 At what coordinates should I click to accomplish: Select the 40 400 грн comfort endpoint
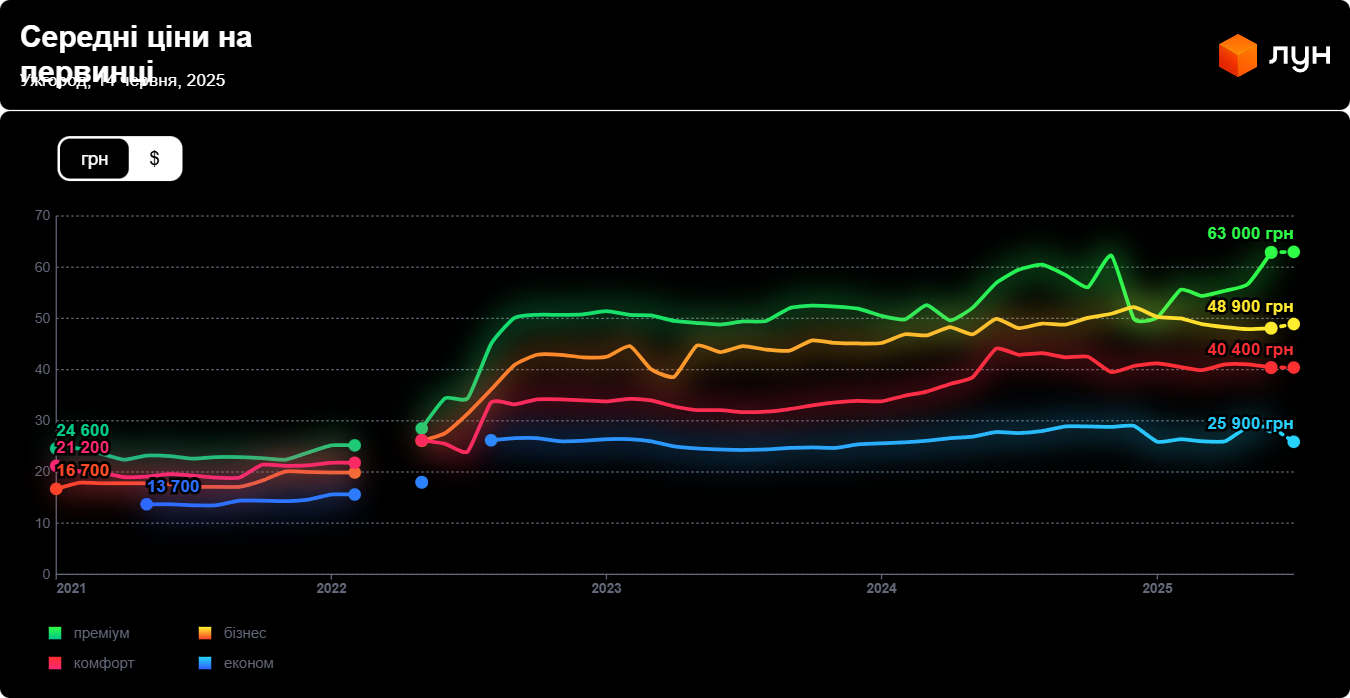(x=1293, y=368)
